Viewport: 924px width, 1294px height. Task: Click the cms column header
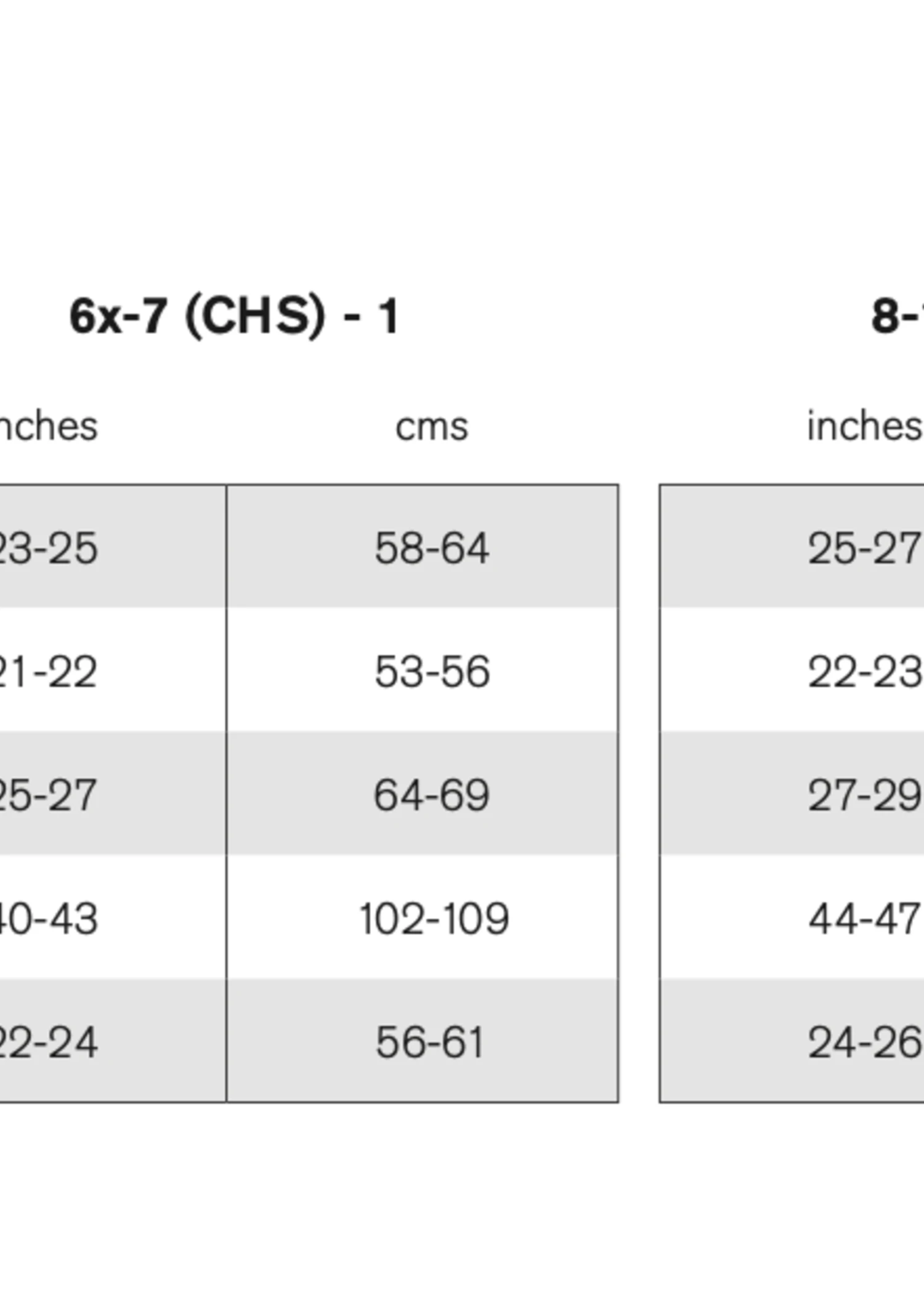431,426
